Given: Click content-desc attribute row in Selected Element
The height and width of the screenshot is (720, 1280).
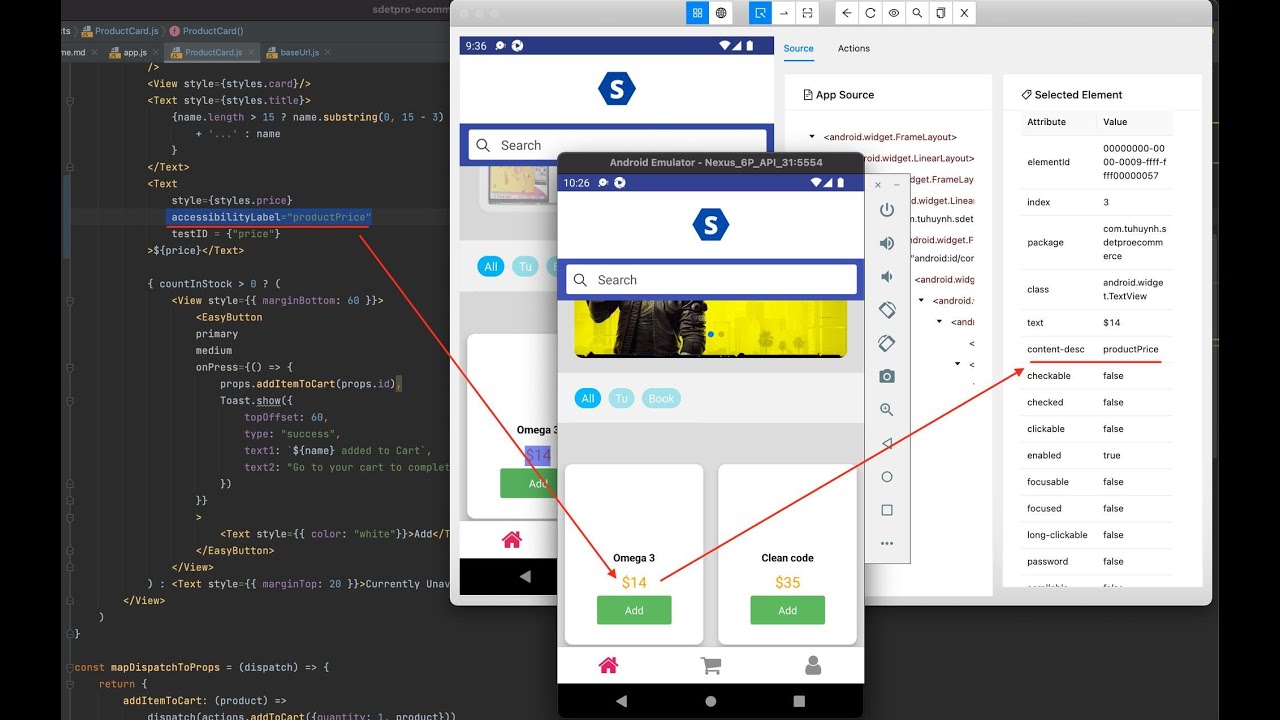Looking at the screenshot, I should [x=1097, y=349].
